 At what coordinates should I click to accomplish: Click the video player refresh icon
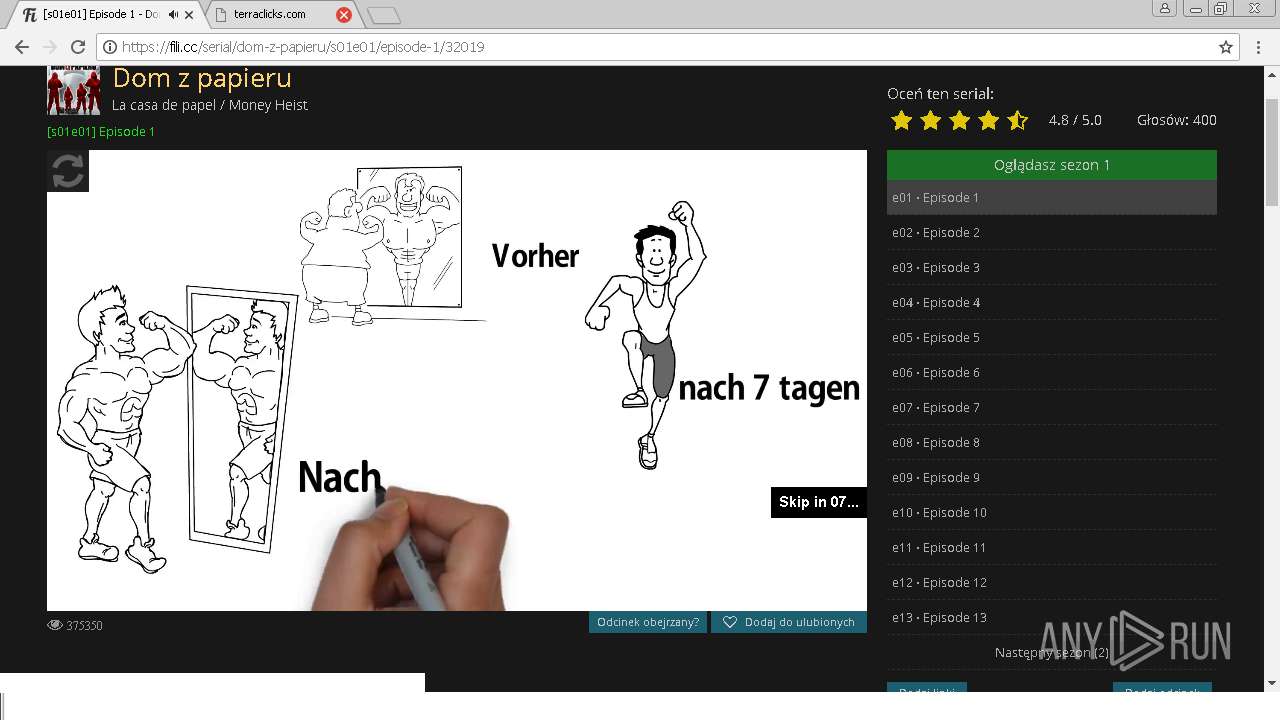click(x=68, y=171)
